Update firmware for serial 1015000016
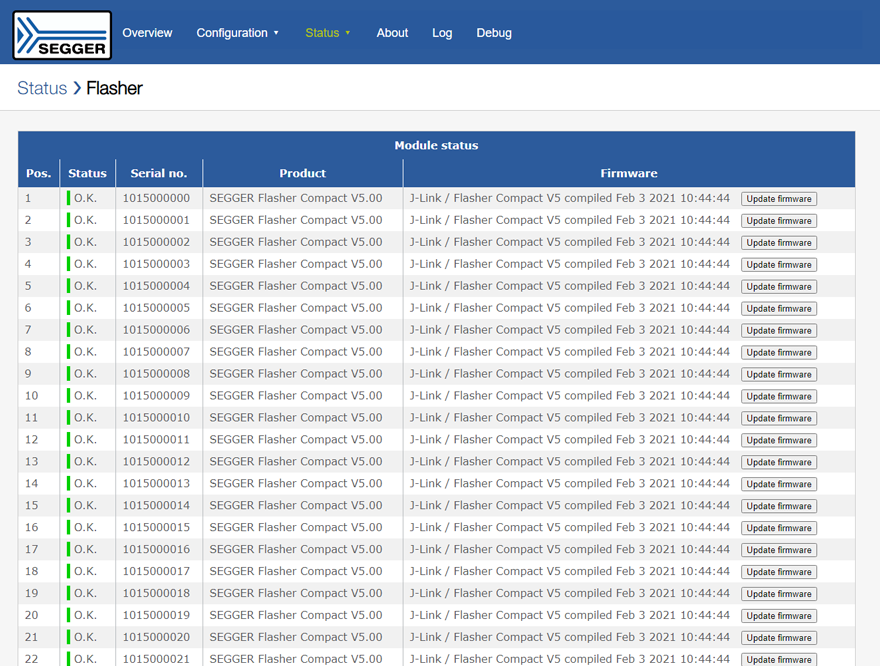The image size is (880, 666). coord(778,550)
